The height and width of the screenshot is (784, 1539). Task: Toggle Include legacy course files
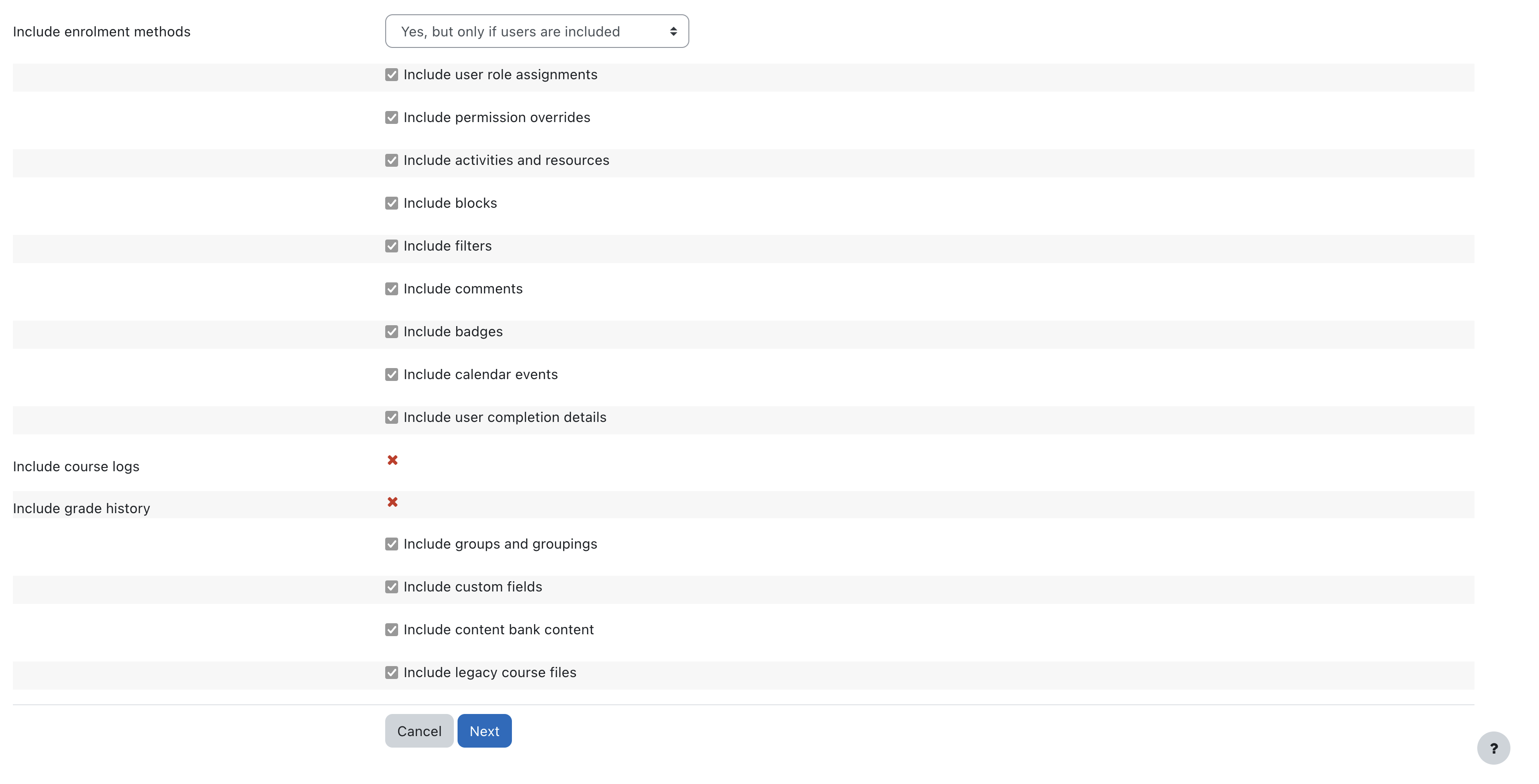392,673
